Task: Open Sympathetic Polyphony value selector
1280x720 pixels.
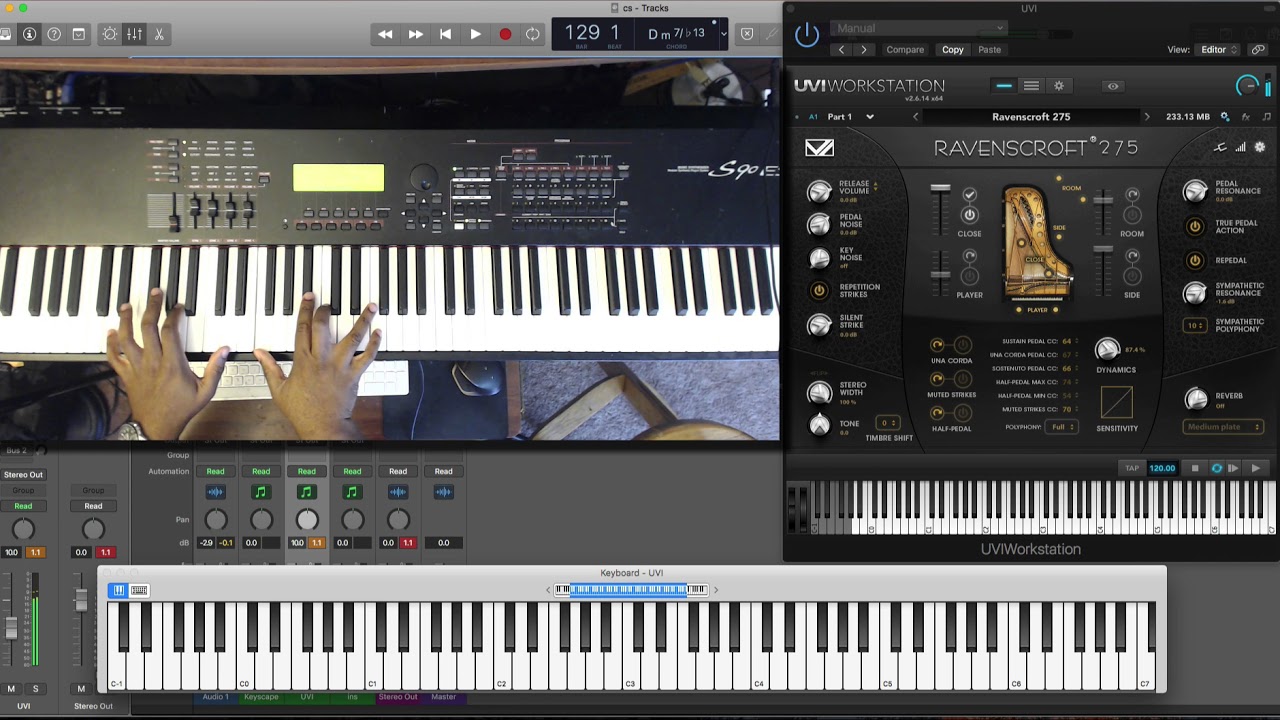Action: 1195,325
